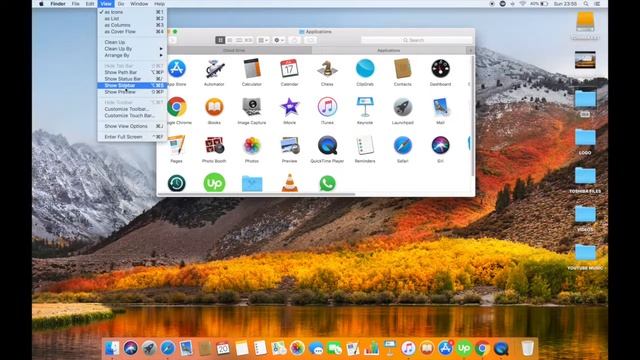This screenshot has height=360, width=640.
Task: Click the Share button in Finder toolbar
Action: pos(294,40)
